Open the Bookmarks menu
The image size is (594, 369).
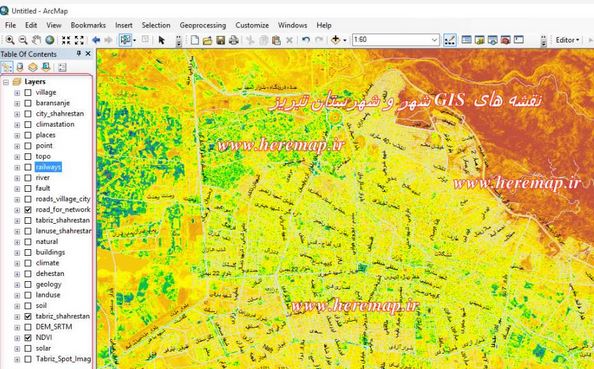(88, 25)
